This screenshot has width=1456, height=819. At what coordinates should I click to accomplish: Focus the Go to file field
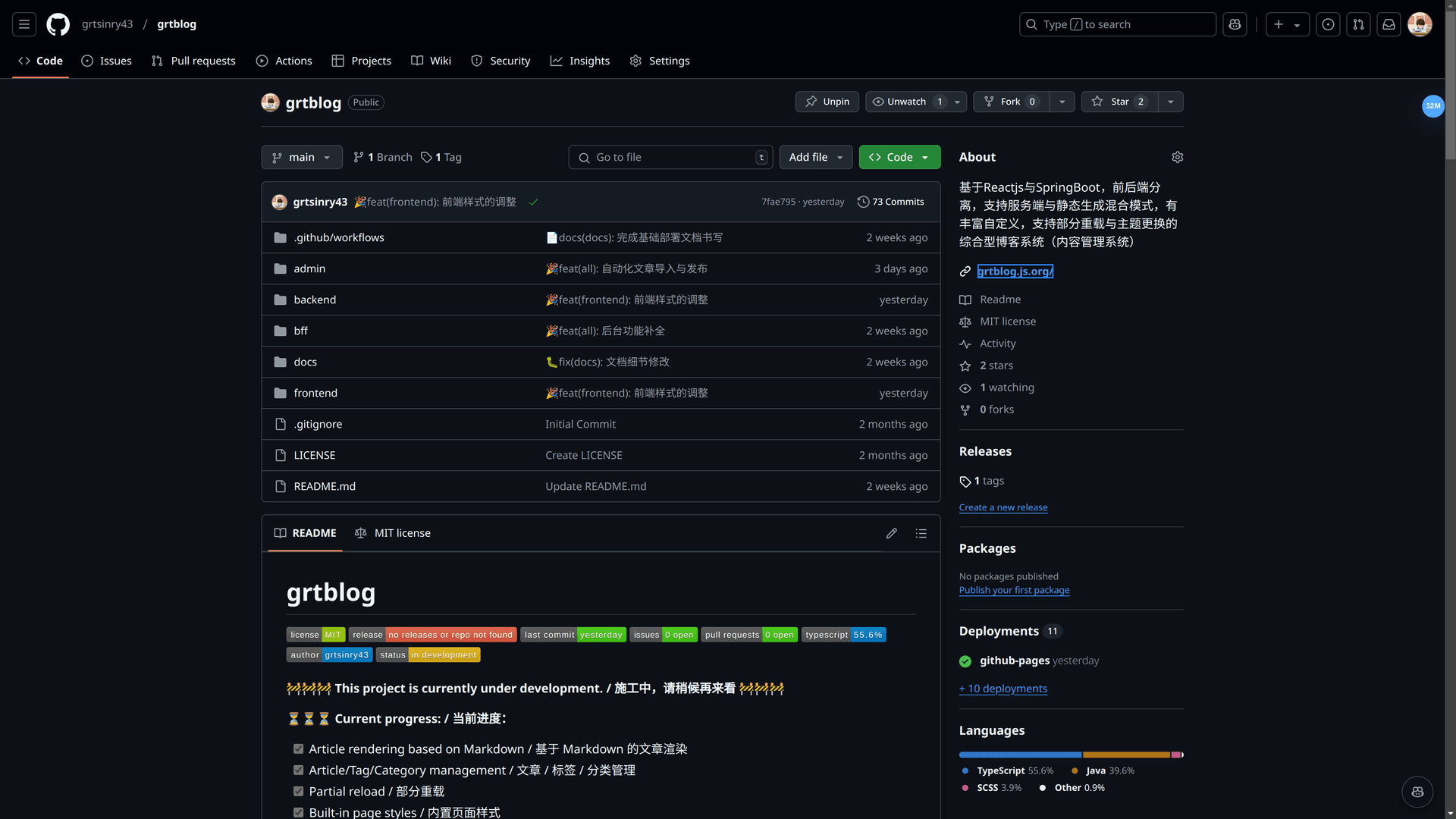[x=670, y=157]
